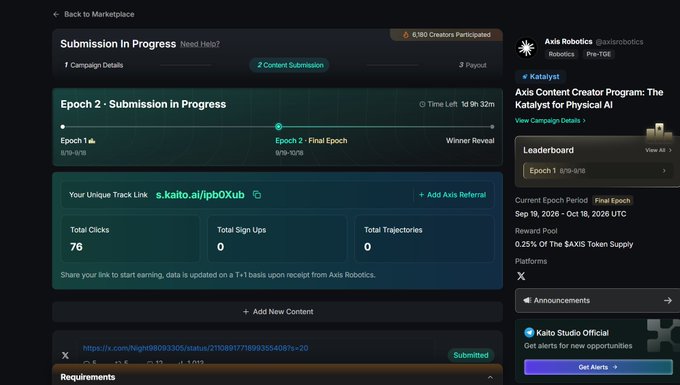This screenshot has height=385, width=680.
Task: Click the back arrow icon beside Back to Marketplace
Action: pyautogui.click(x=56, y=14)
